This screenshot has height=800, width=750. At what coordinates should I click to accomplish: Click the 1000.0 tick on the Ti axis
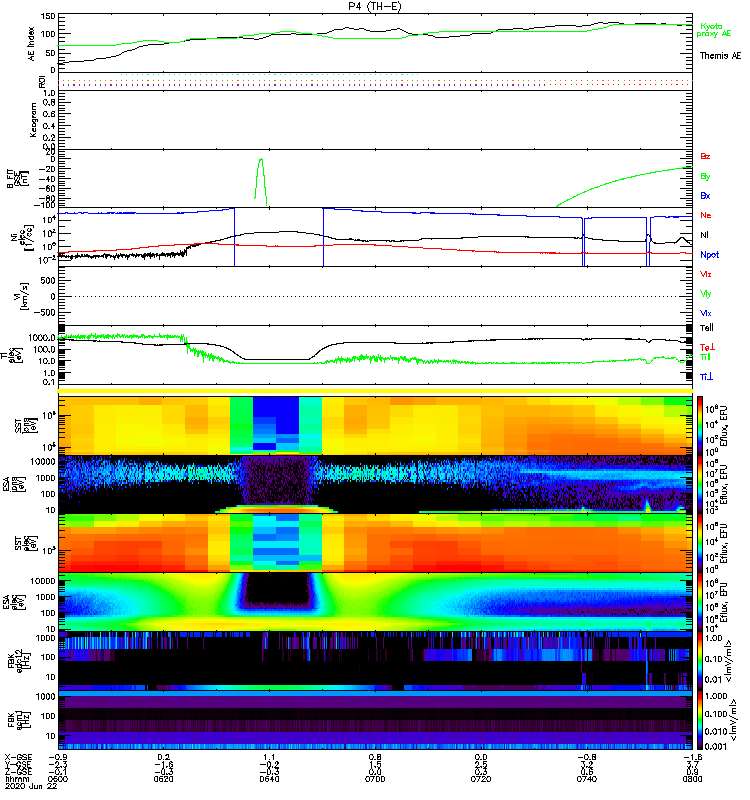[x=42, y=338]
